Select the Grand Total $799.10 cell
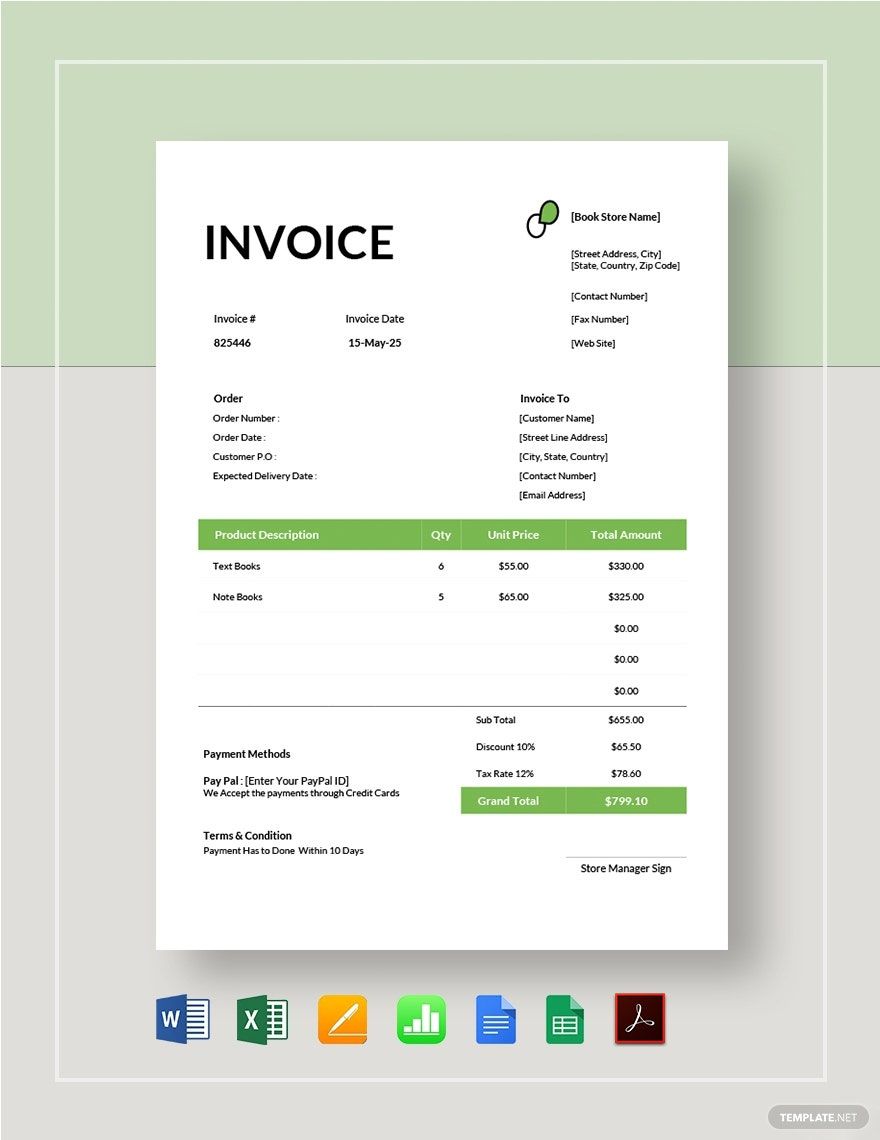 tap(626, 800)
